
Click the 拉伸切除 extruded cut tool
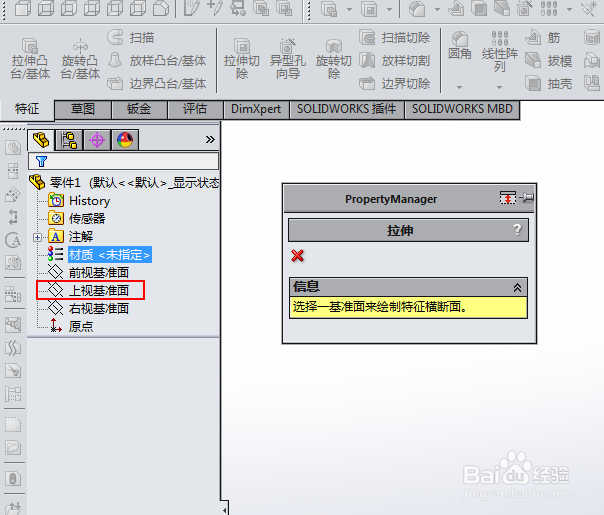(242, 59)
